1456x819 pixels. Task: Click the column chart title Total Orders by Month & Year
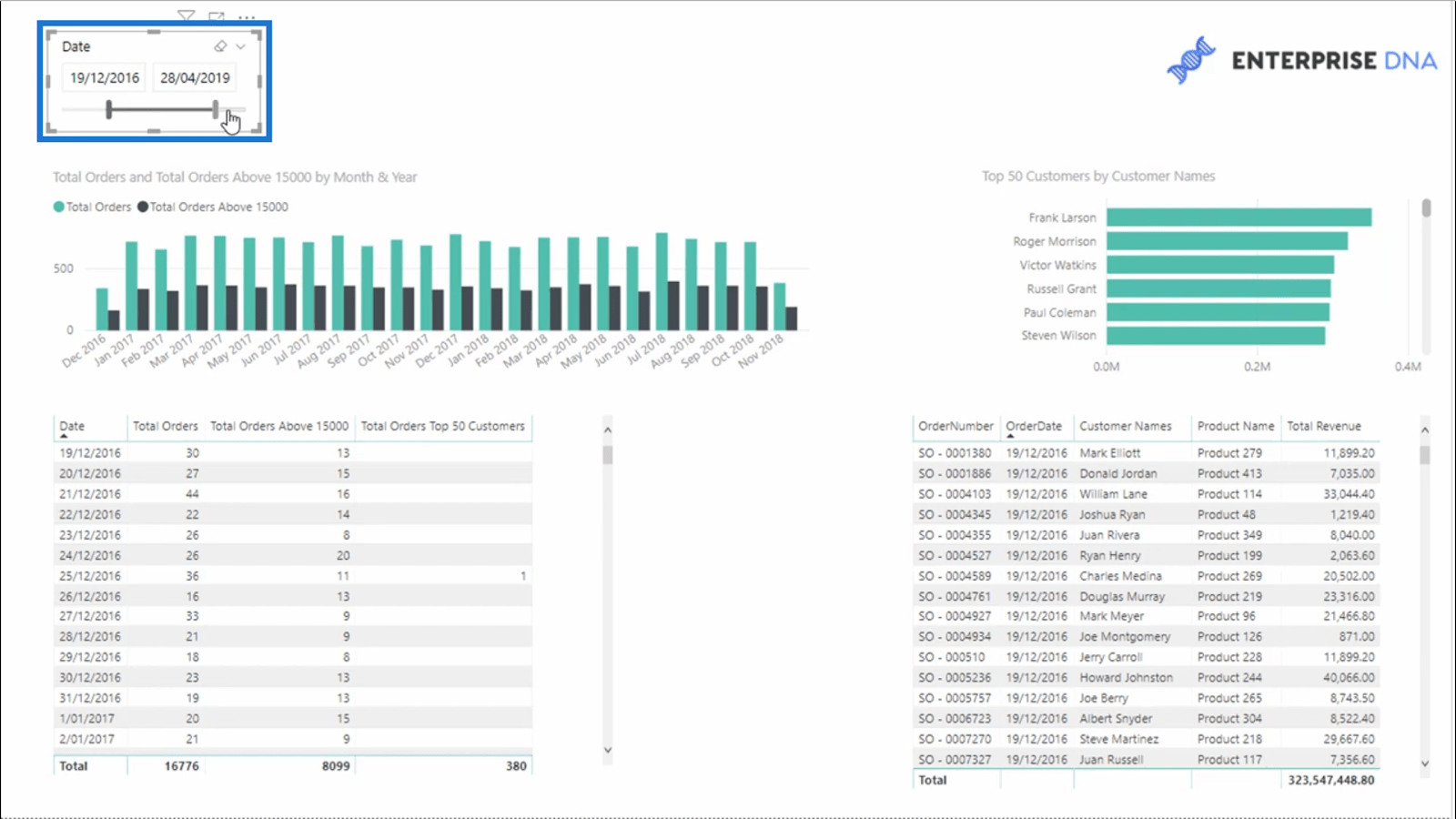click(x=235, y=177)
